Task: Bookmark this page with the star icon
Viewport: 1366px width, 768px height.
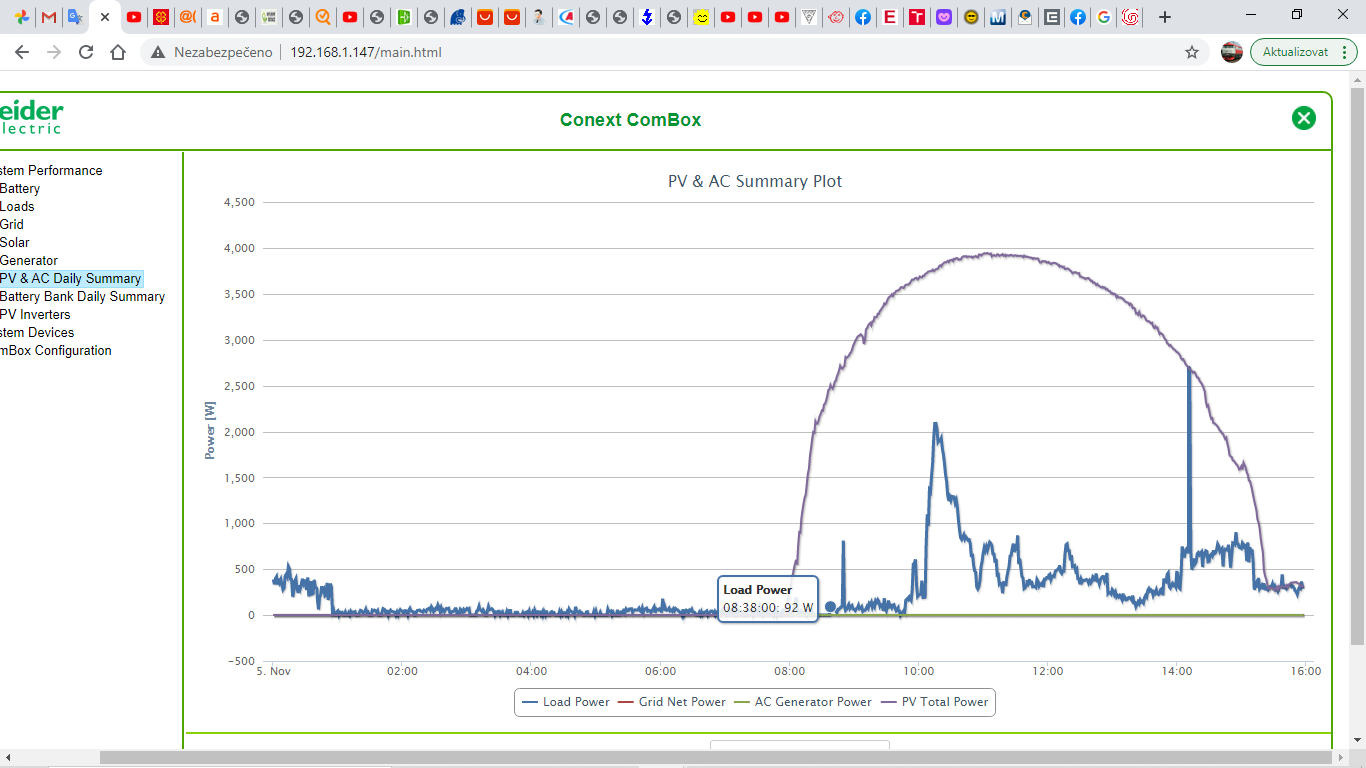Action: (1191, 52)
